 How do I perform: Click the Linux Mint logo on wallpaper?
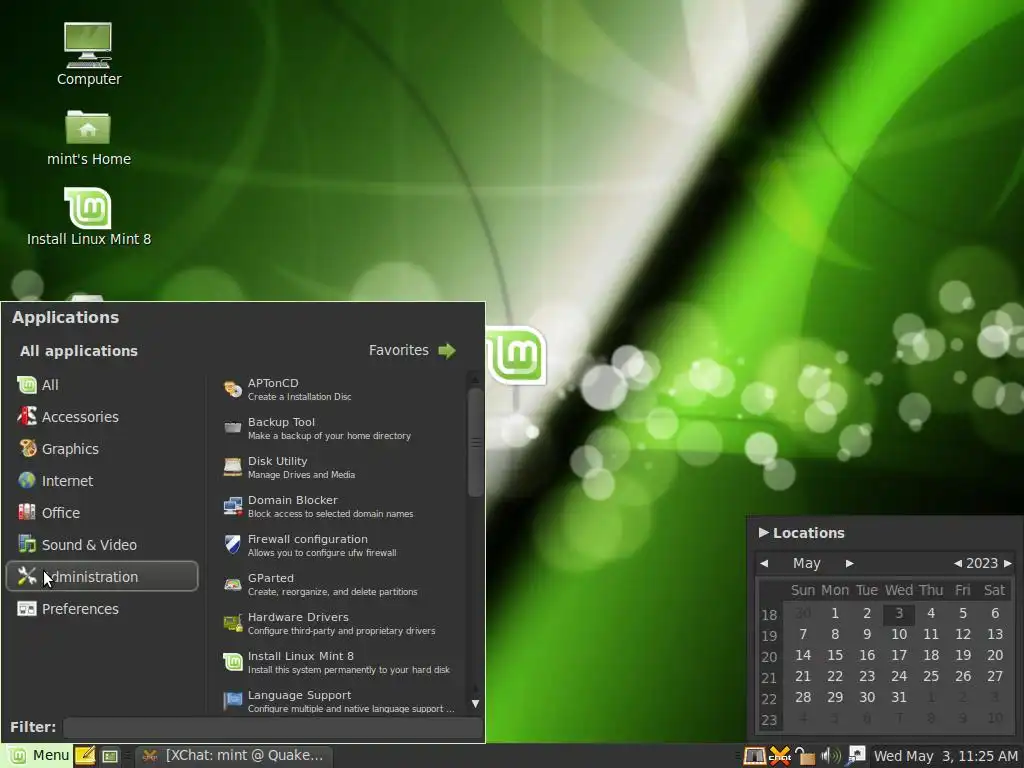point(517,355)
